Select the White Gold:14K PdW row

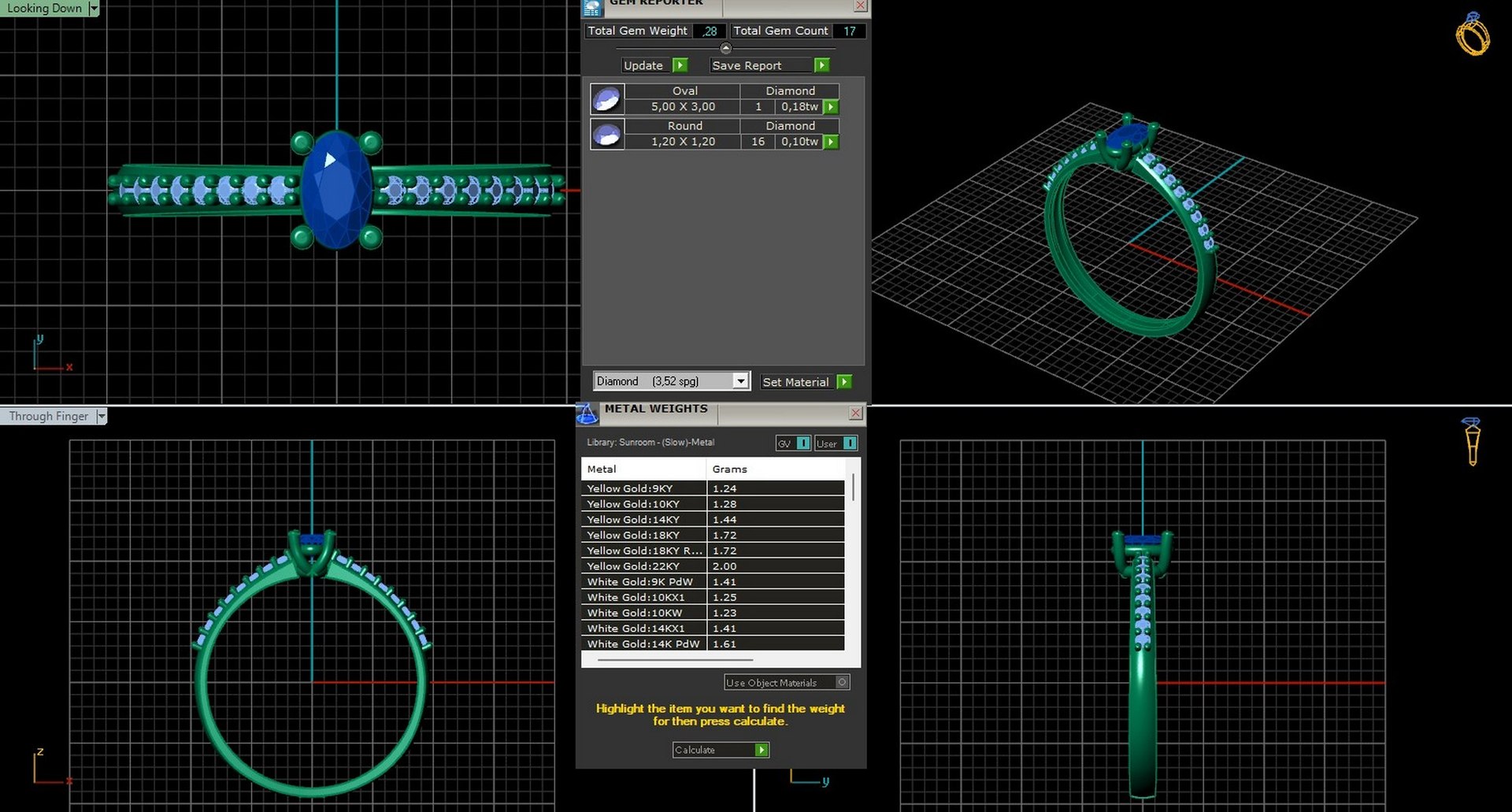[713, 643]
